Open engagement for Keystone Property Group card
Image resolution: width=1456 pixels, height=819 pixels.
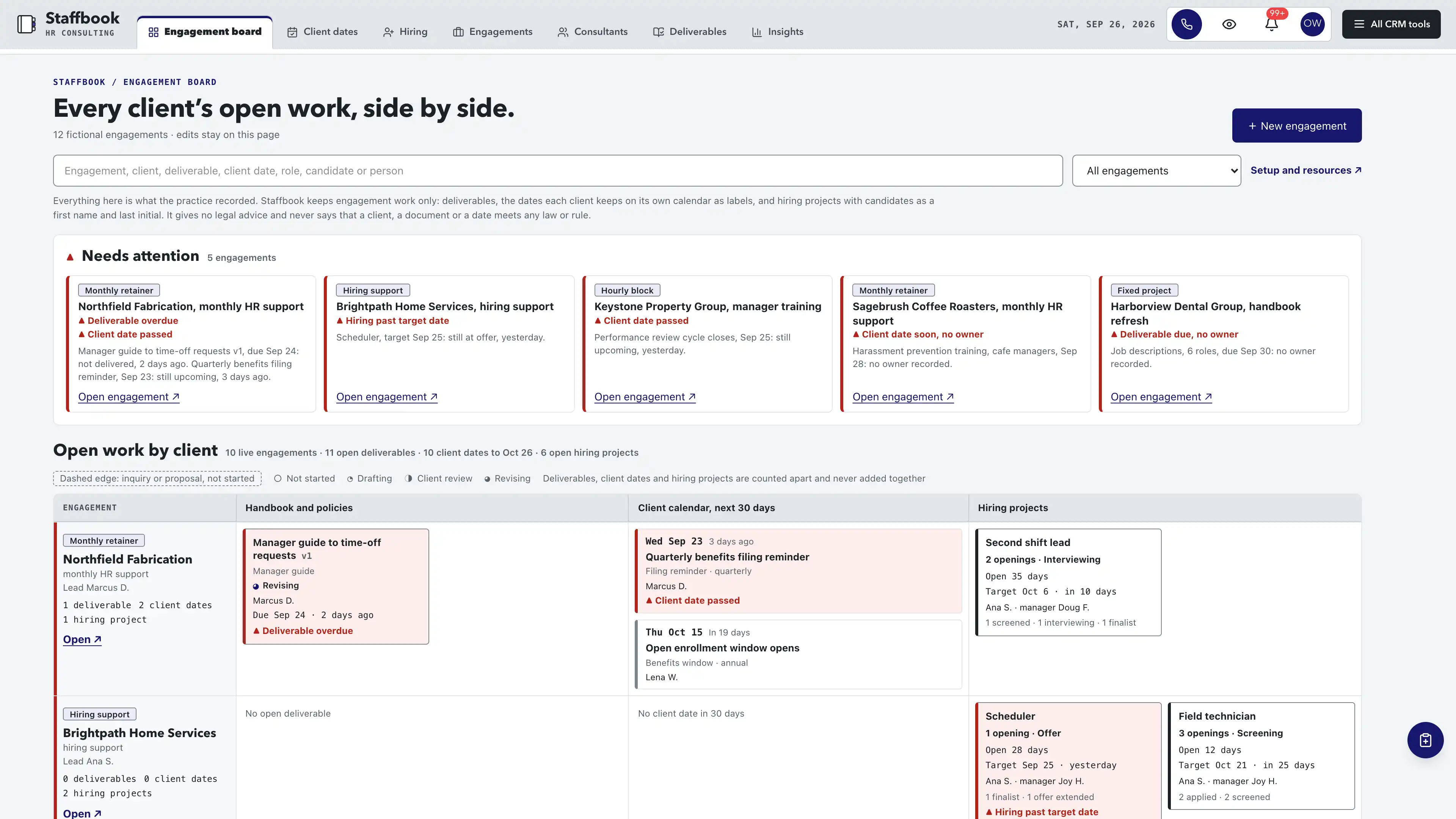coord(645,397)
